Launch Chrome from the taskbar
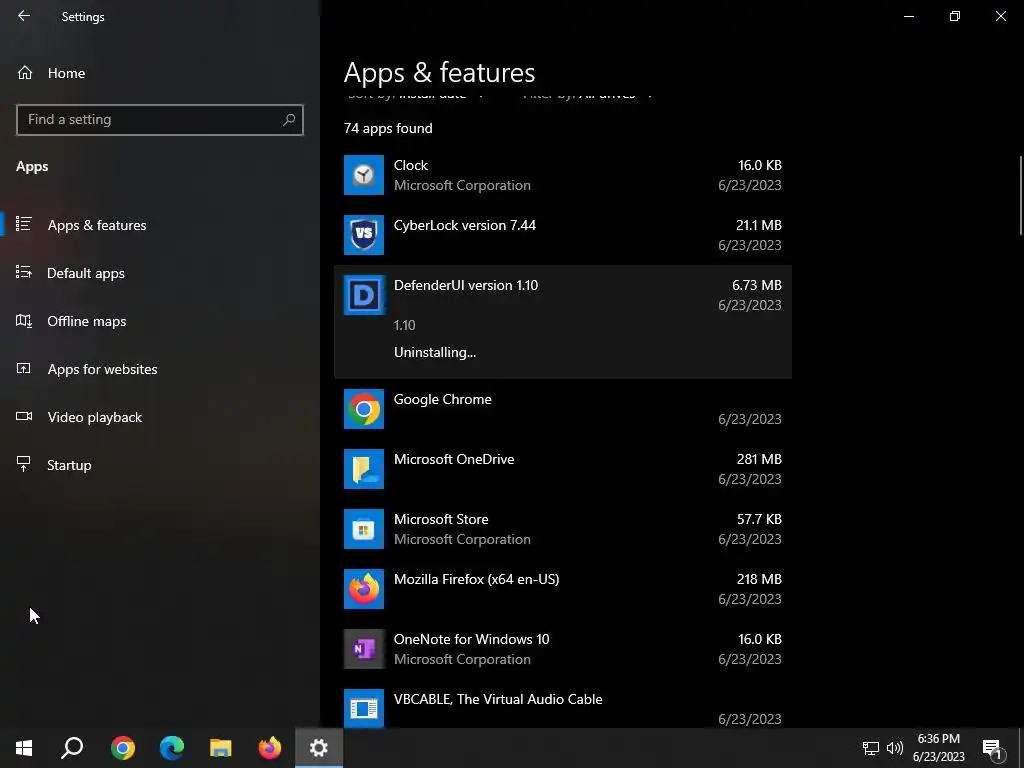The height and width of the screenshot is (768, 1024). 123,748
